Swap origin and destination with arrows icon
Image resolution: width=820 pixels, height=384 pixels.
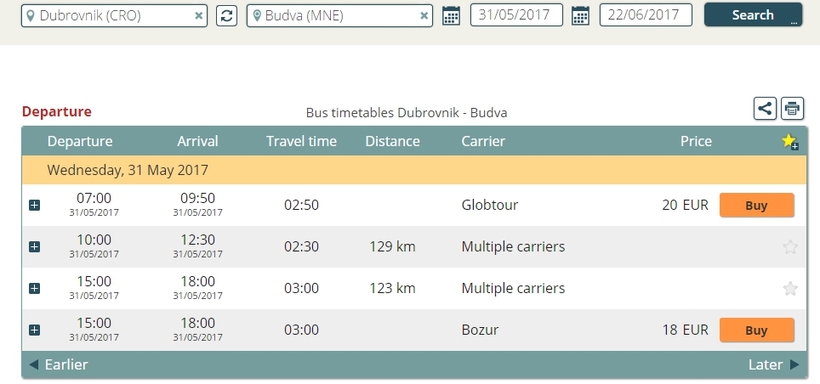(226, 15)
